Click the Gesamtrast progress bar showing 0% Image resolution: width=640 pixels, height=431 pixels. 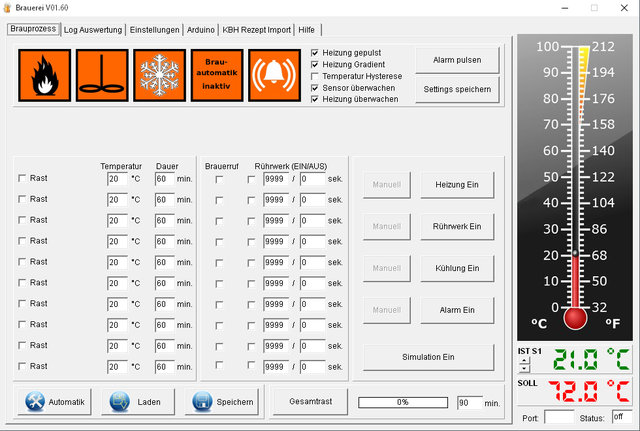pyautogui.click(x=402, y=402)
